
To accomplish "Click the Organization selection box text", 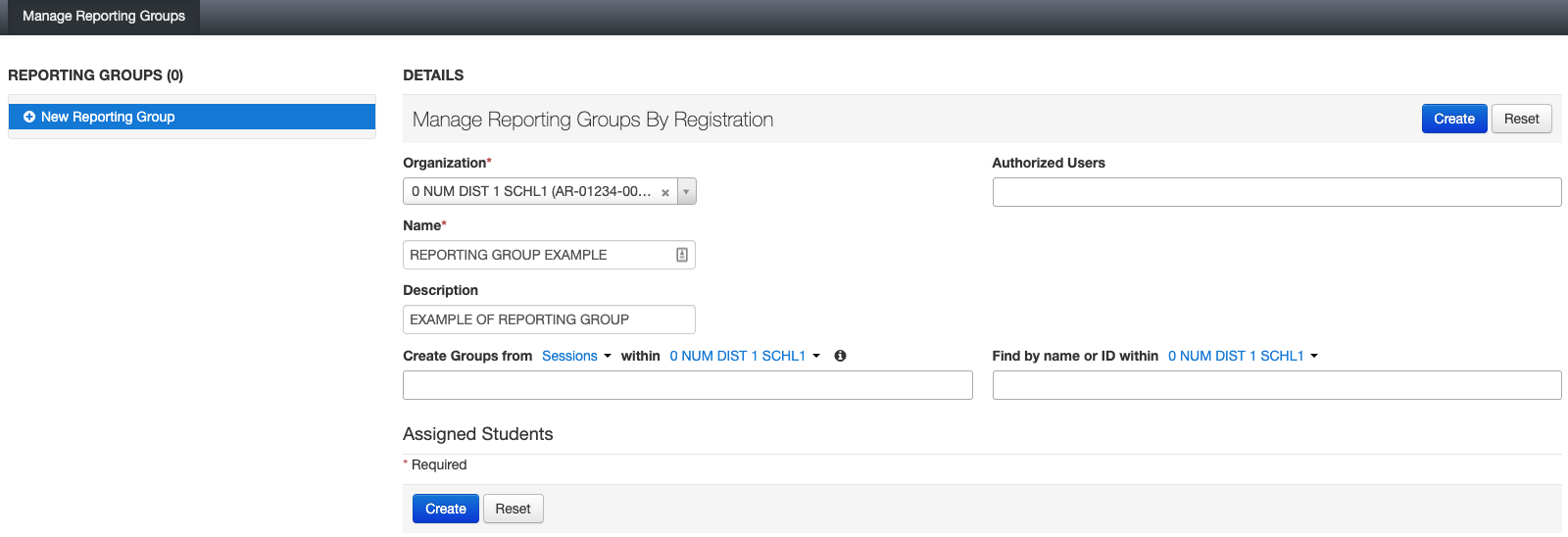I will (530, 192).
